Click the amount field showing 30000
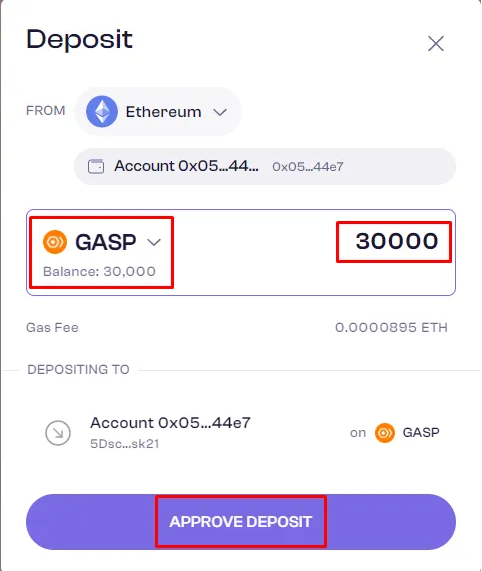The width and height of the screenshot is (482, 571). pyautogui.click(x=396, y=241)
